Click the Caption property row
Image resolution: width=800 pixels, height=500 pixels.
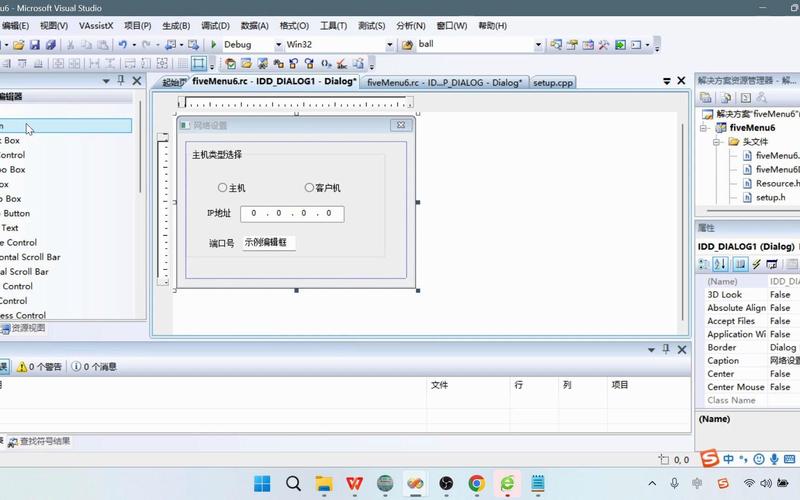753,360
